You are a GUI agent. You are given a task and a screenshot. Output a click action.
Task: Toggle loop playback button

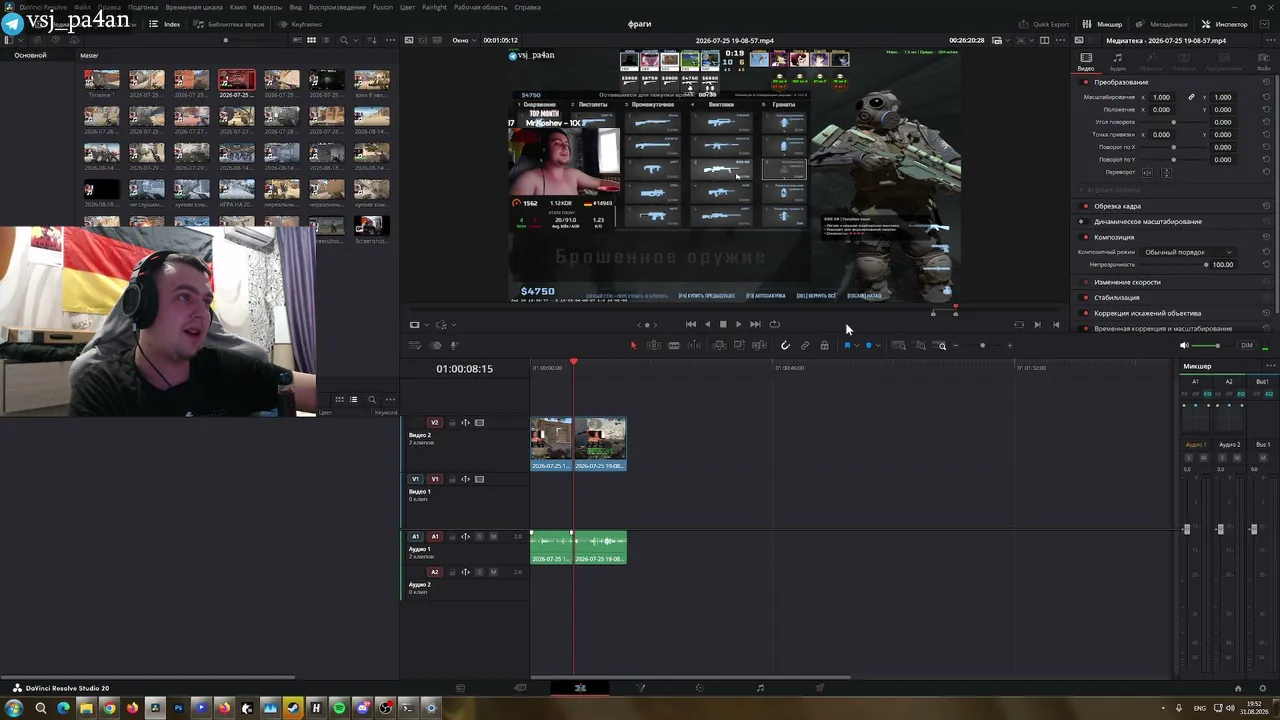[x=774, y=324]
